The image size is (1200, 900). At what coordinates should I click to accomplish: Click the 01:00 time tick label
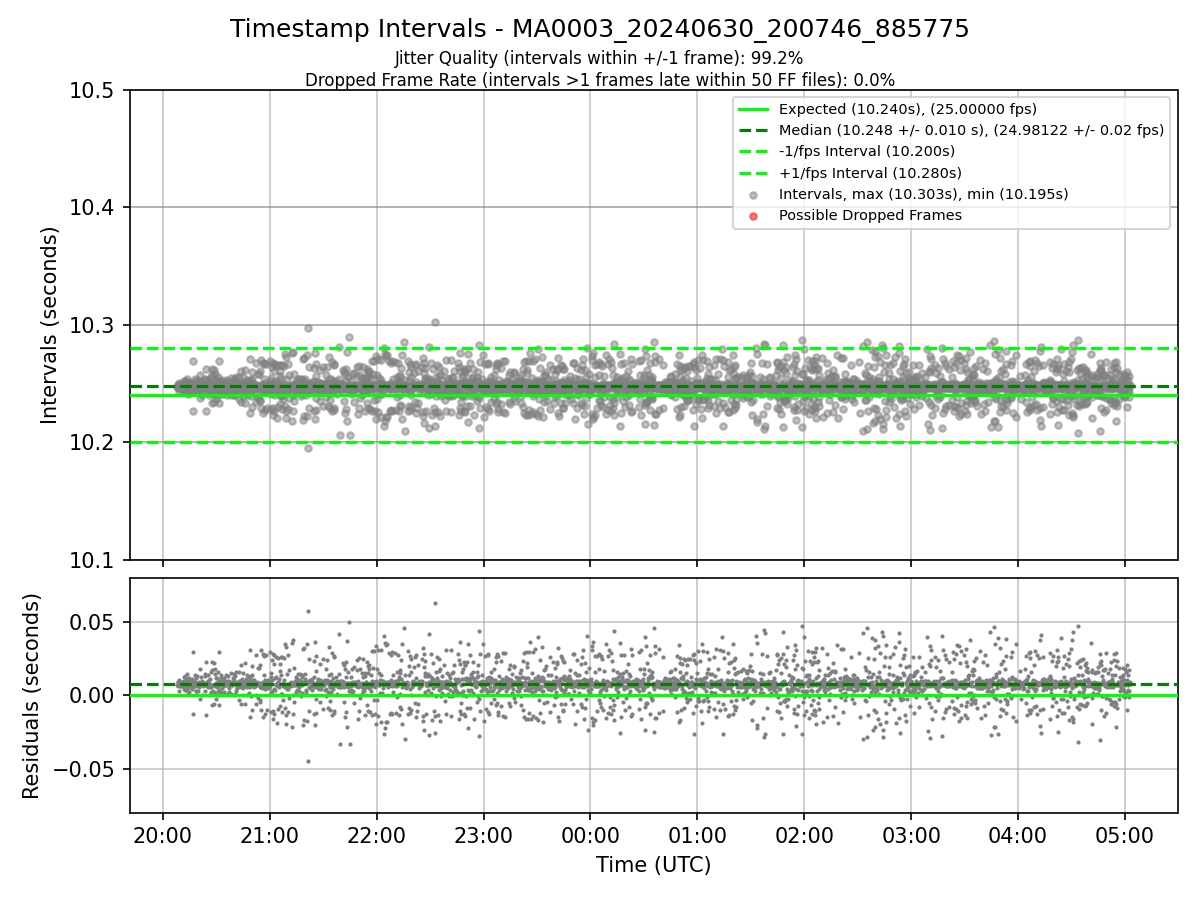(x=697, y=836)
